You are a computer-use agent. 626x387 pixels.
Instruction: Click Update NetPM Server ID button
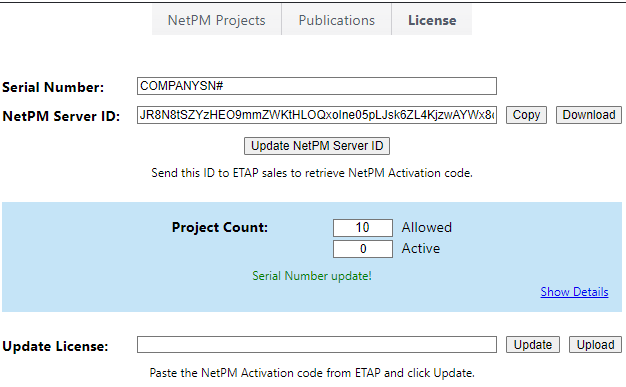[x=317, y=146]
